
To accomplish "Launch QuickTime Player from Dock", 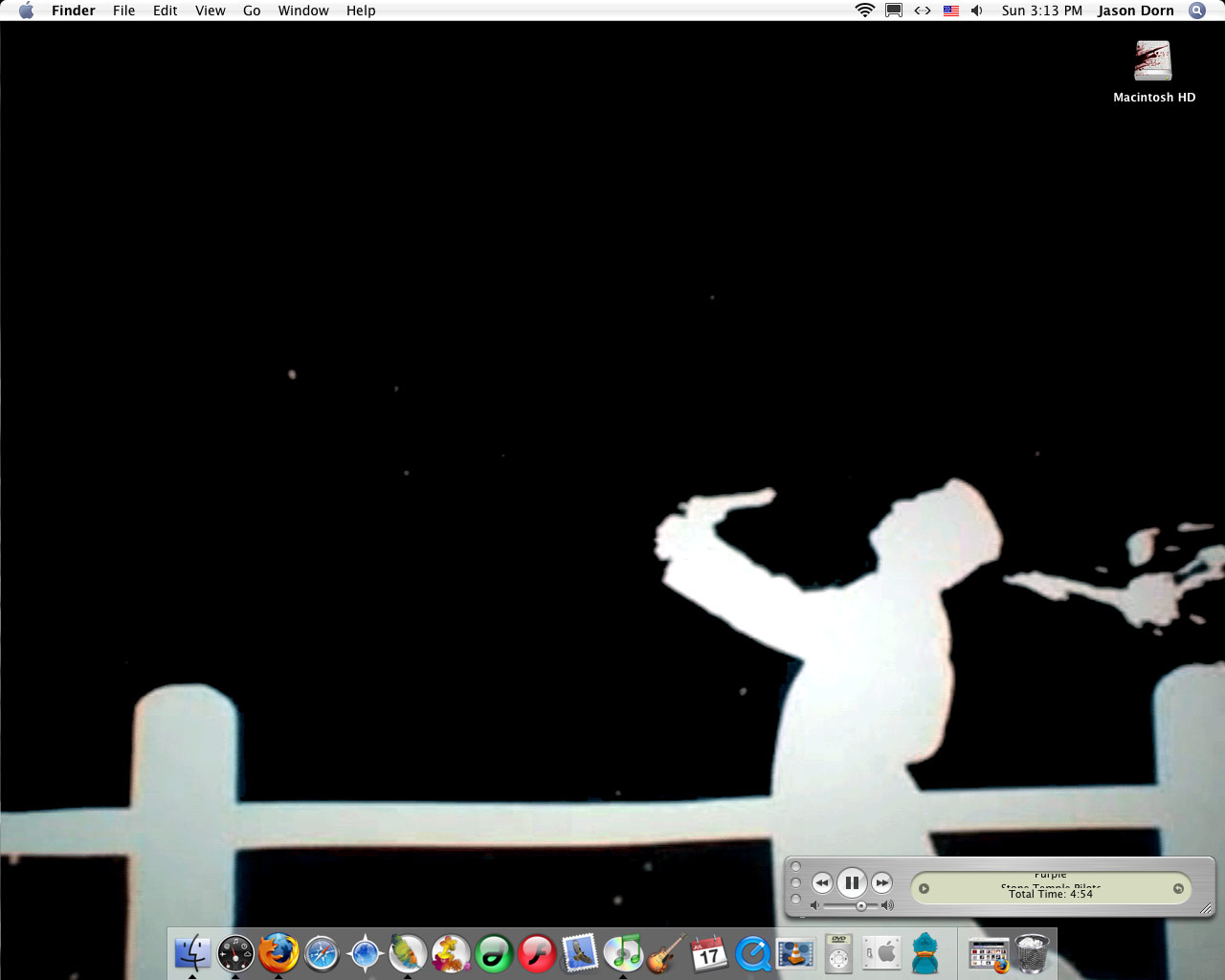I will click(752, 953).
